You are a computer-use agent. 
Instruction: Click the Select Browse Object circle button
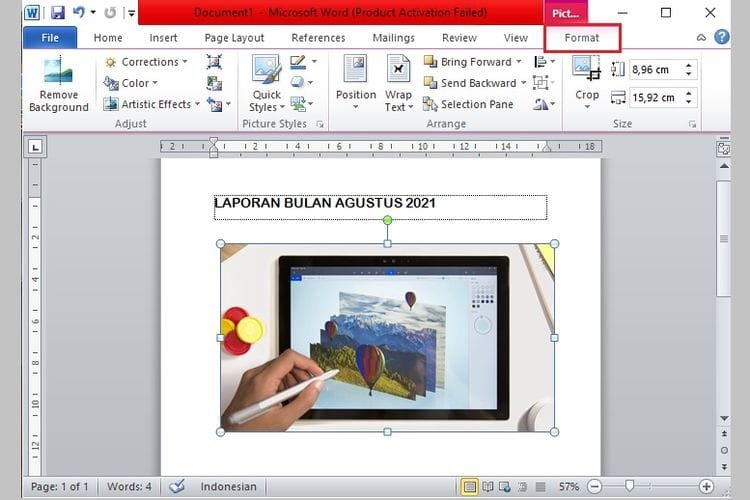click(x=724, y=450)
